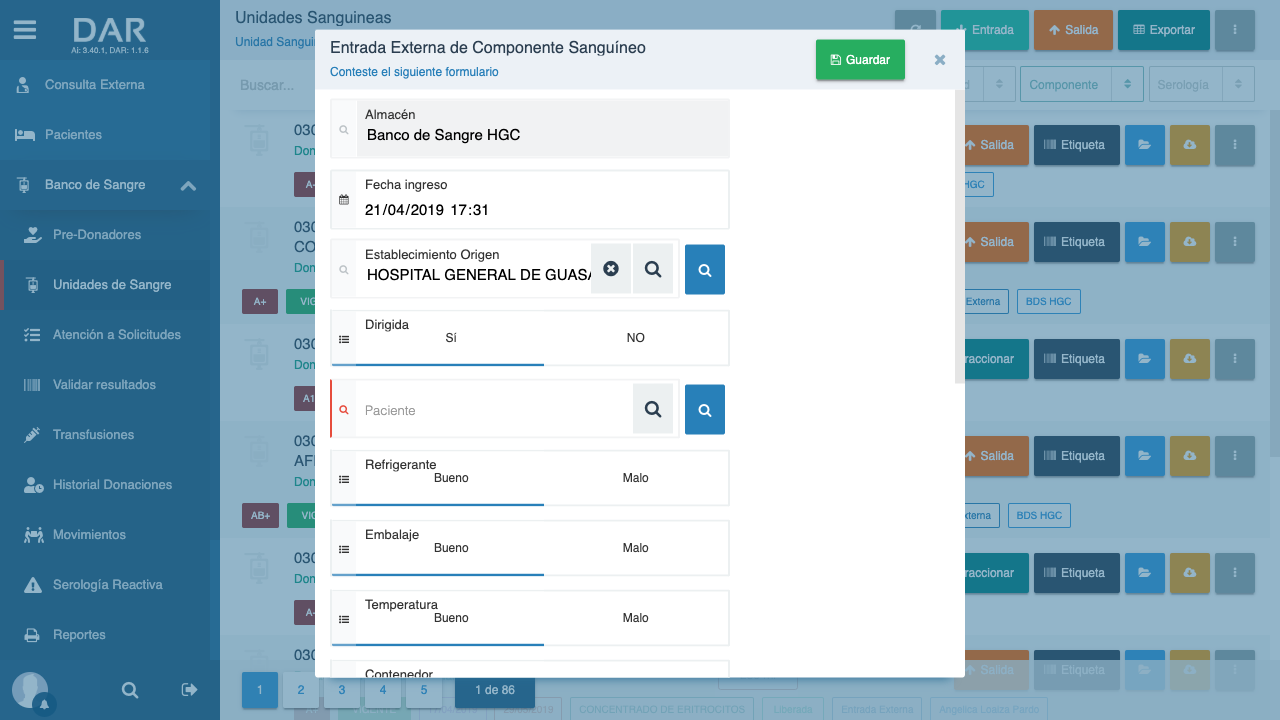Select Malo for Temperatura
The image size is (1280, 720).
(636, 618)
